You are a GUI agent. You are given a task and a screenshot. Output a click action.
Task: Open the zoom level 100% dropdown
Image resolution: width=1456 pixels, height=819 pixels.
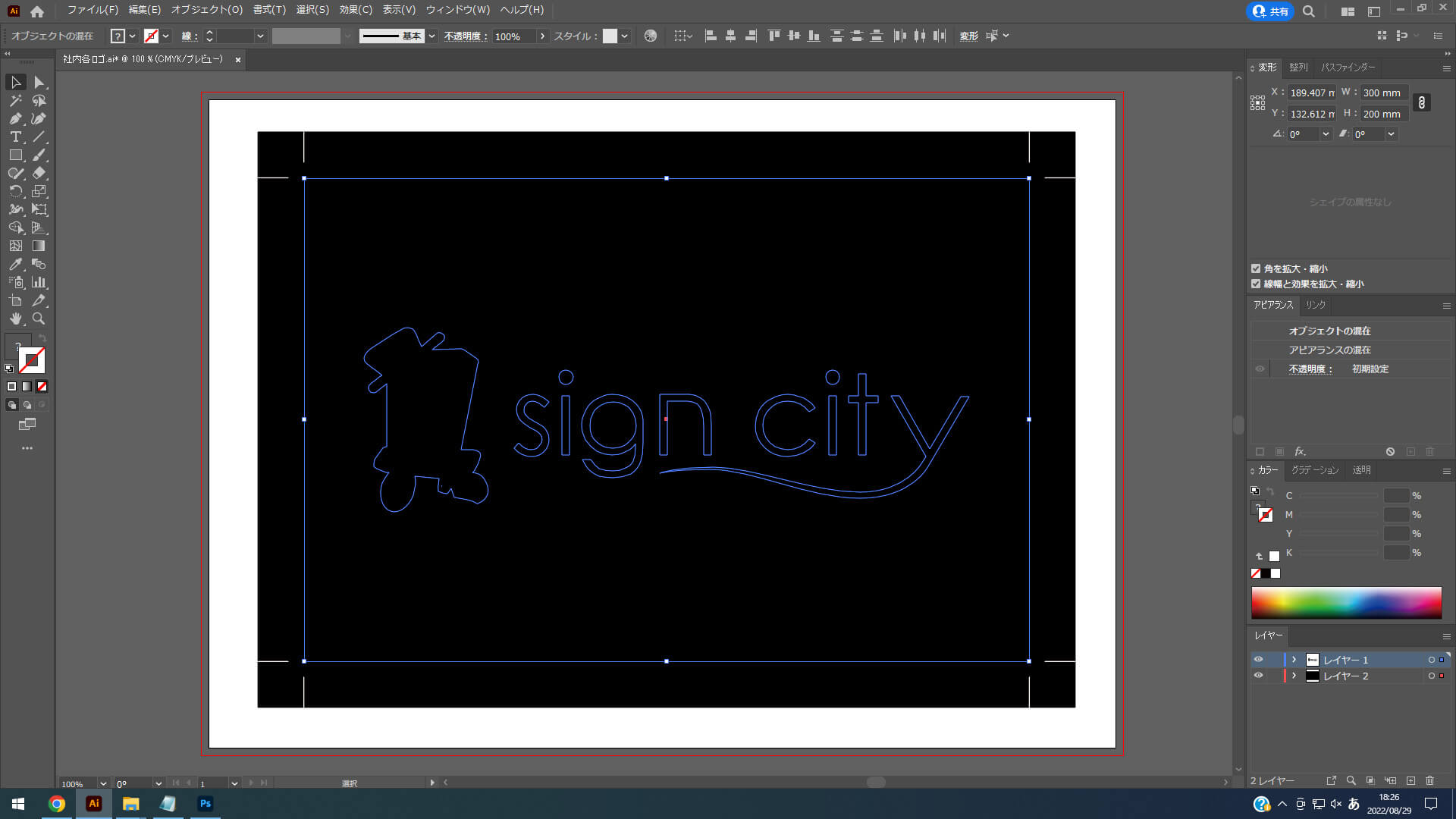(103, 783)
